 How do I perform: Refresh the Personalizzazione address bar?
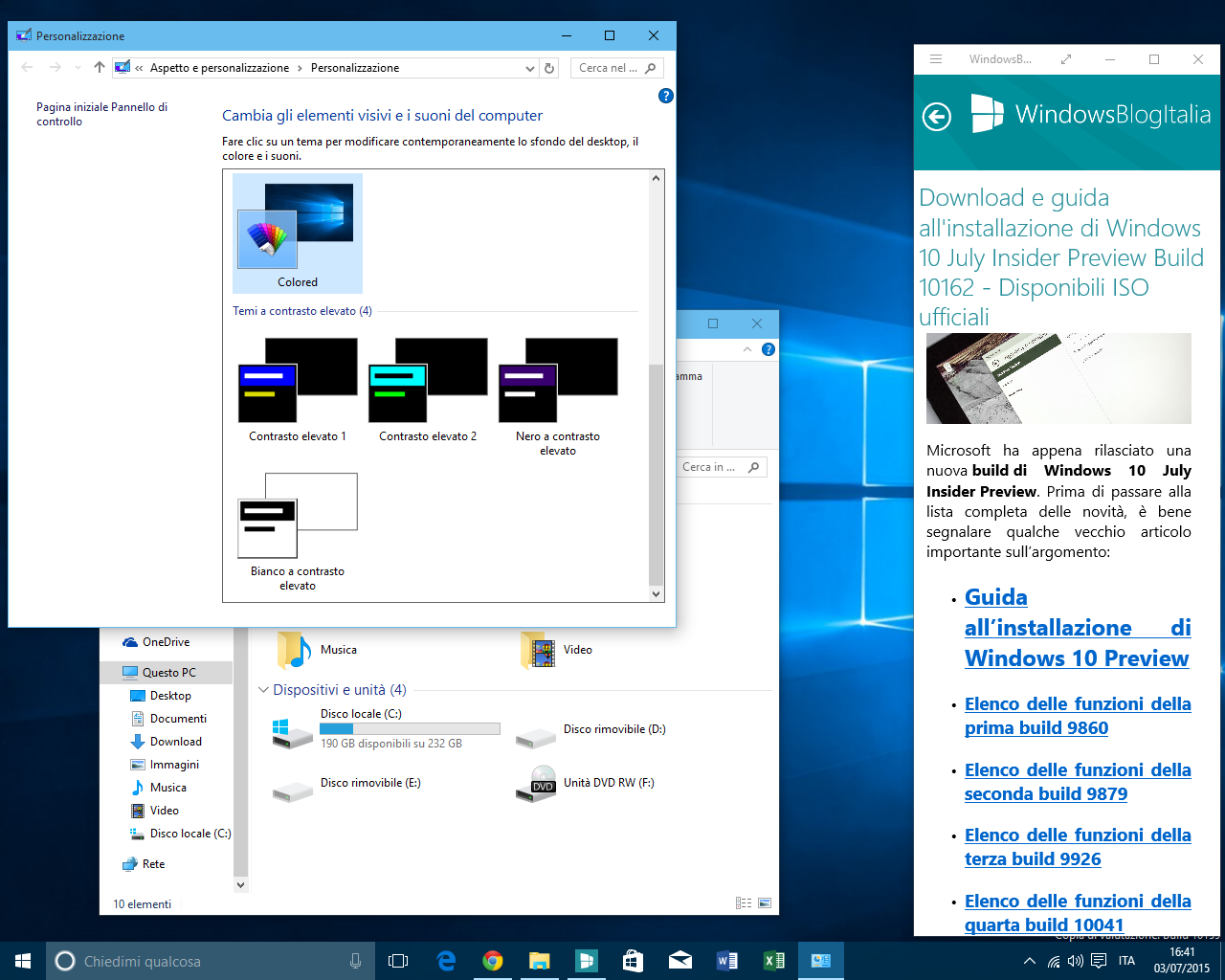click(x=549, y=68)
